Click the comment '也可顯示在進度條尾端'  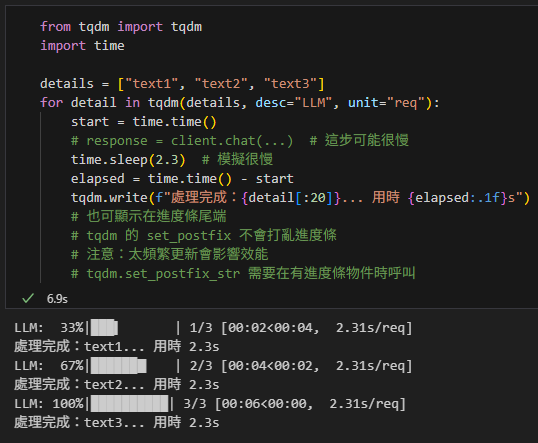click(x=149, y=217)
